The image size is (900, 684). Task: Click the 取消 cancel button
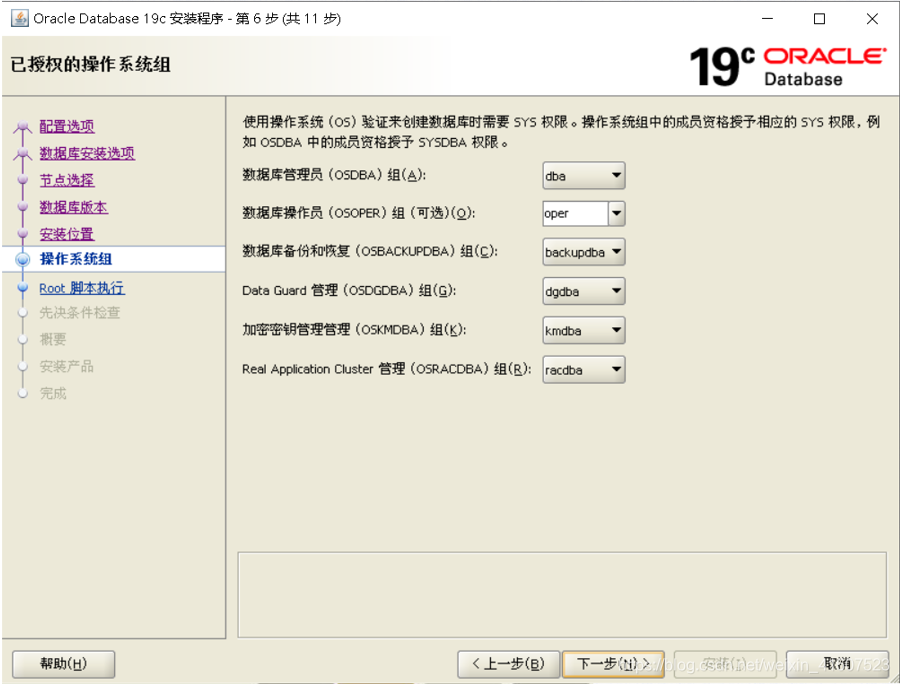837,664
